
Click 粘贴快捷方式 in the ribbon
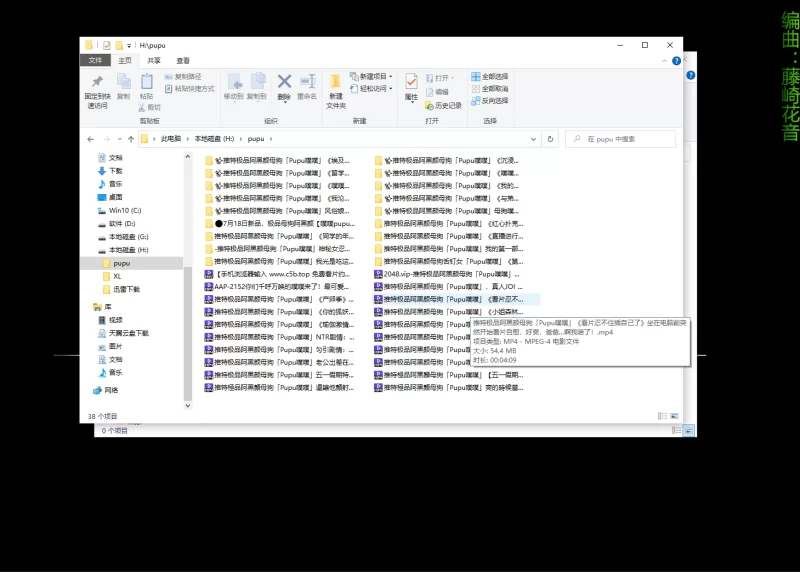click(189, 89)
